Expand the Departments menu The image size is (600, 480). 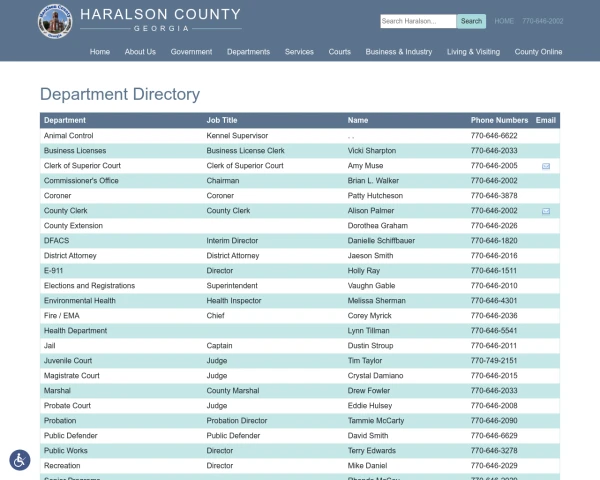pyautogui.click(x=248, y=51)
